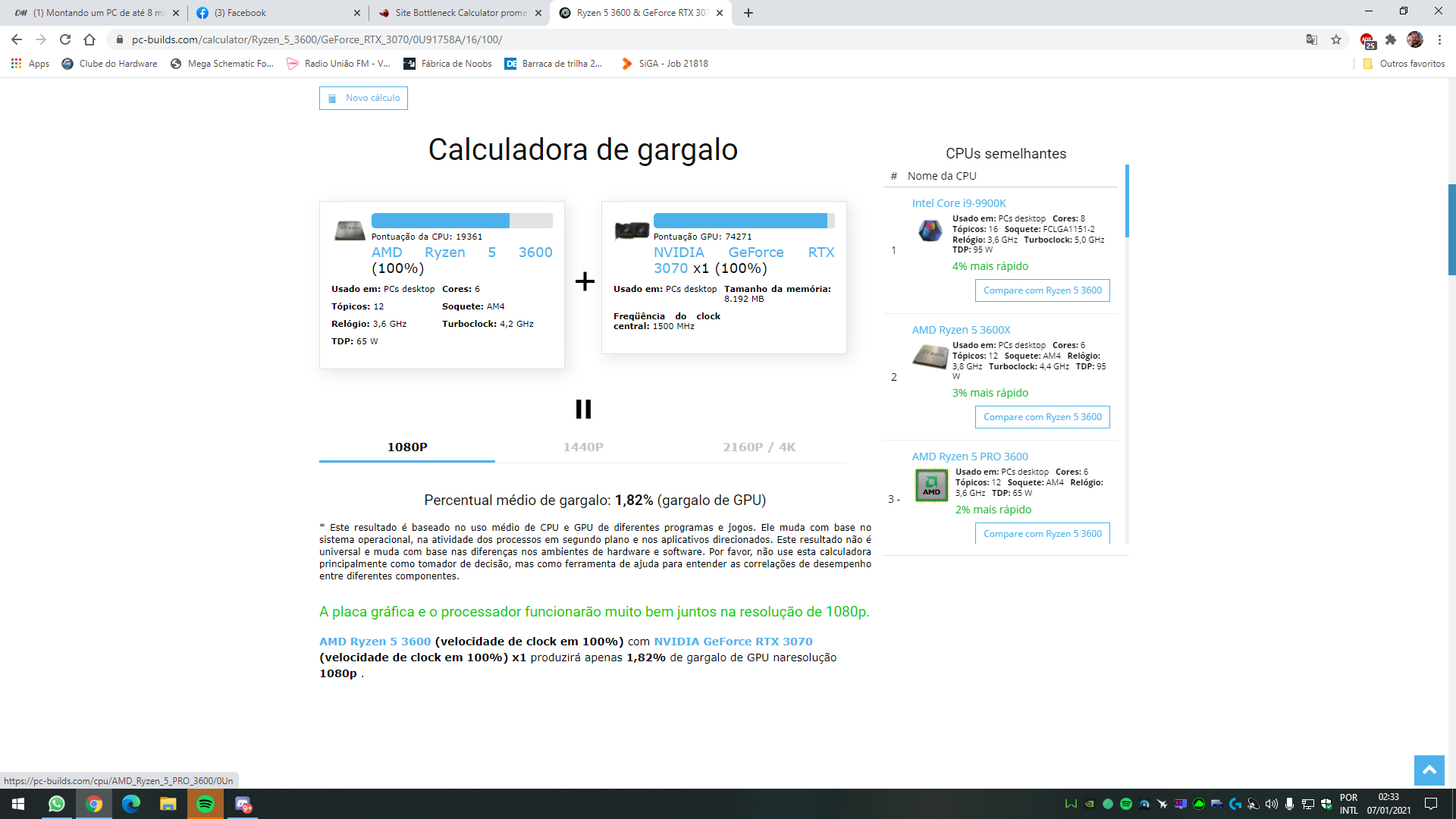Open the browser home page
1456x819 pixels.
(x=89, y=39)
